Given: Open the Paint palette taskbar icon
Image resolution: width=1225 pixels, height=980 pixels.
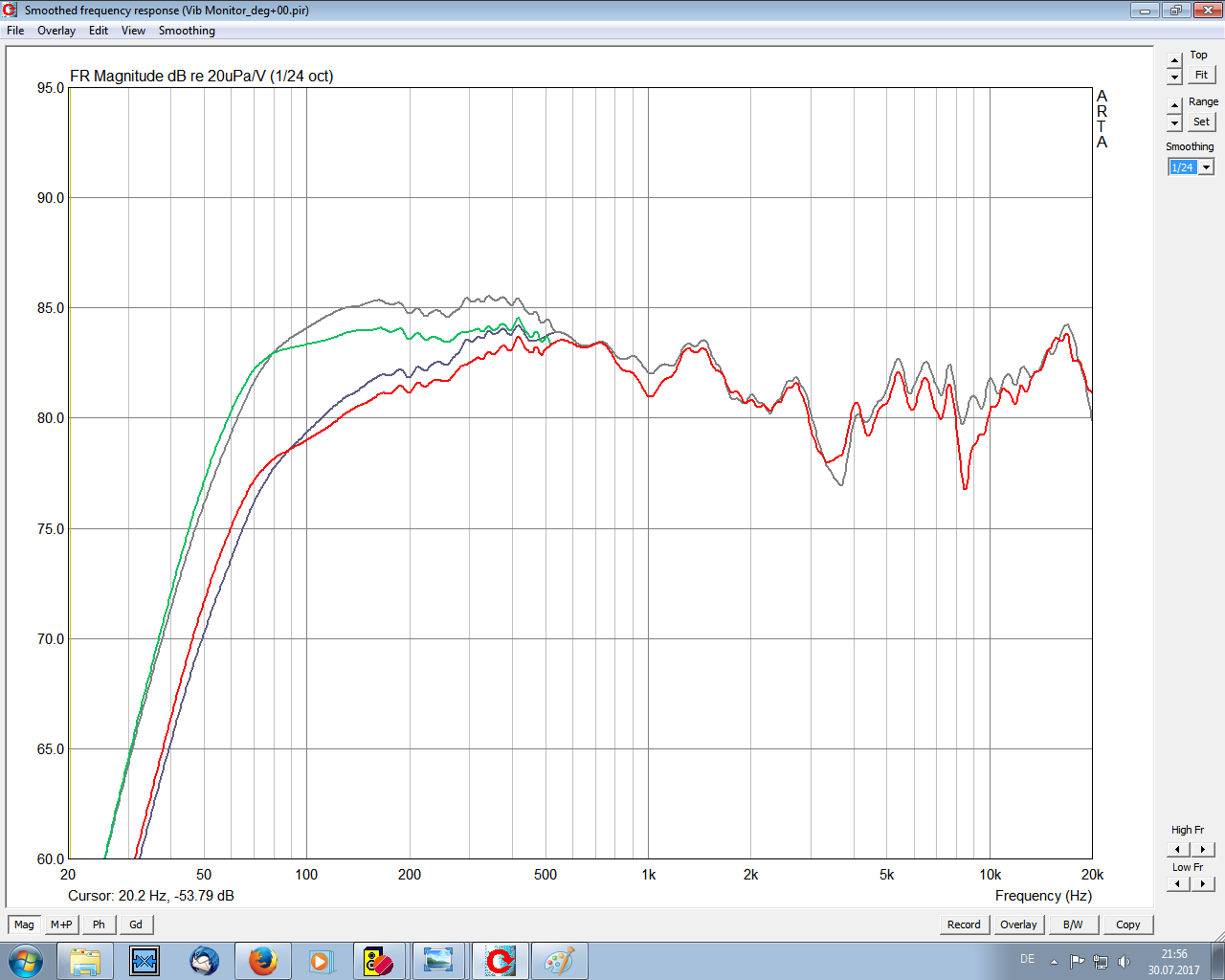Looking at the screenshot, I should click(x=558, y=961).
